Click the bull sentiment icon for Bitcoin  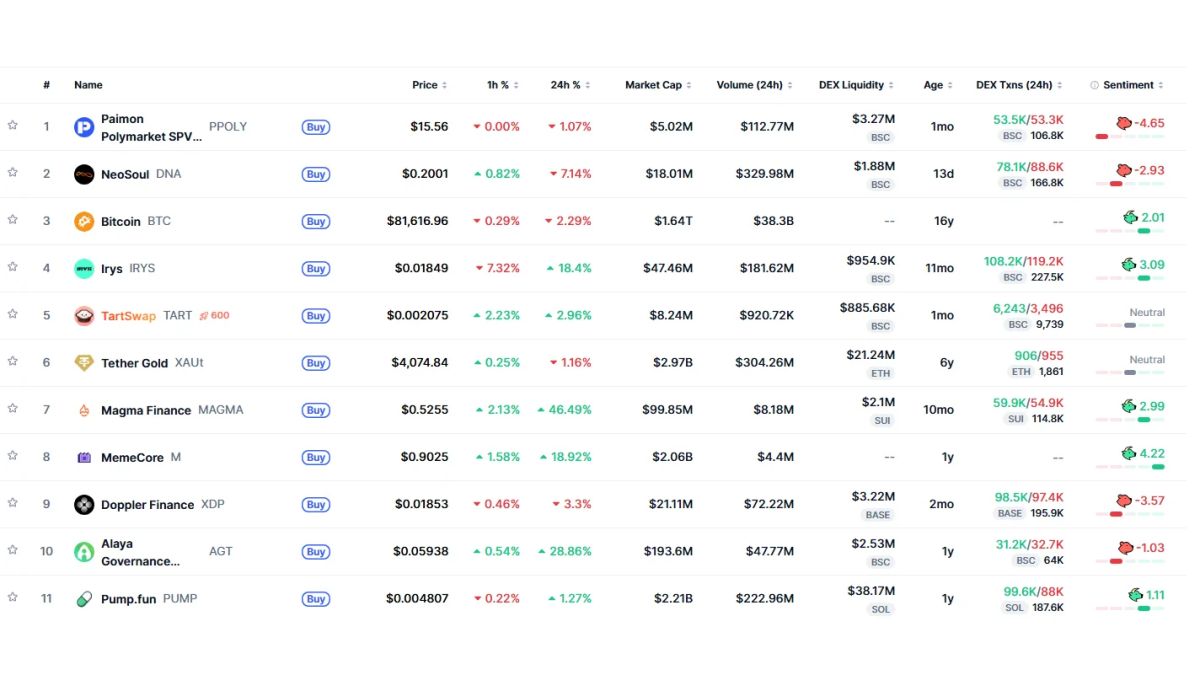pos(1130,217)
